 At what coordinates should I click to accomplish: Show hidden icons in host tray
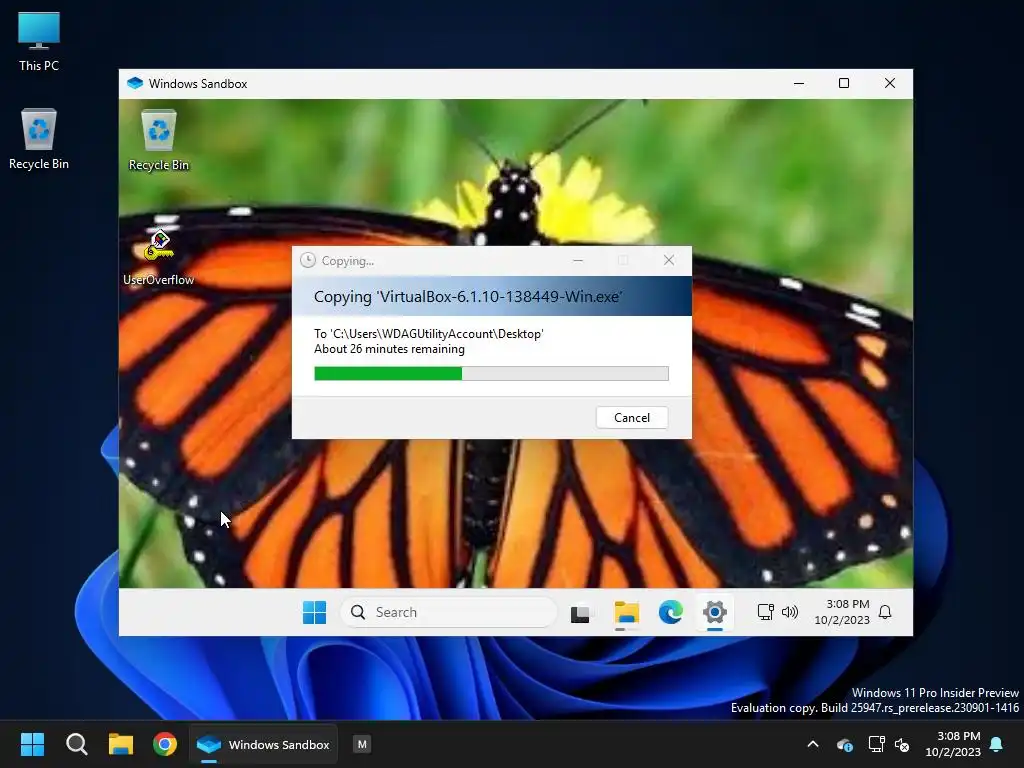pos(813,744)
